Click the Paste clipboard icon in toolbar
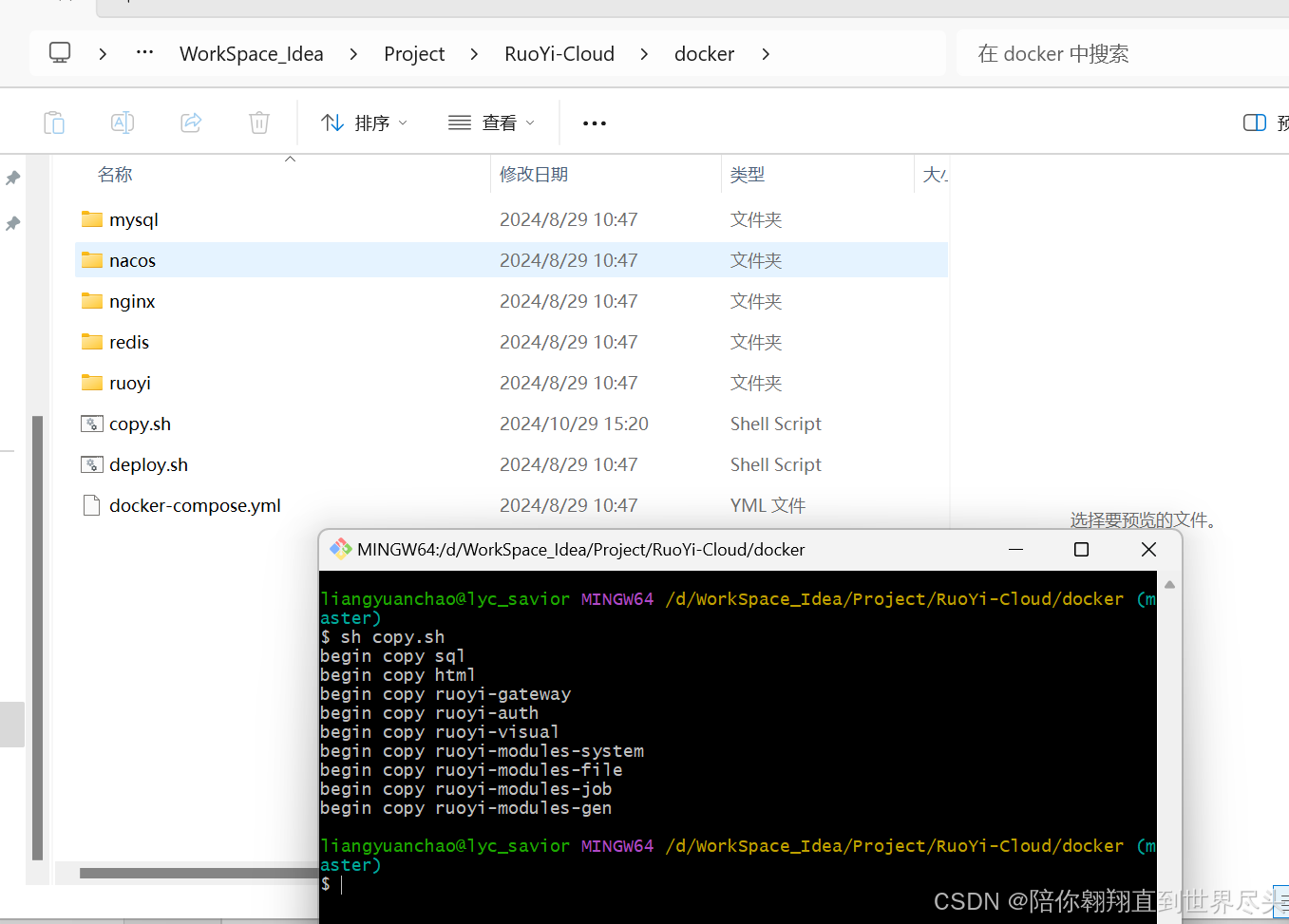This screenshot has width=1289, height=924. coord(54,123)
